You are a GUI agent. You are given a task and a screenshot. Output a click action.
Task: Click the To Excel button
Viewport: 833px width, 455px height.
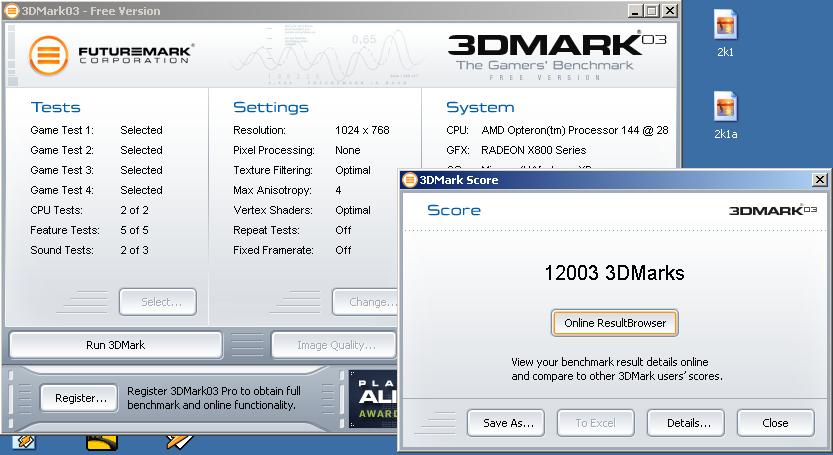(x=596, y=423)
